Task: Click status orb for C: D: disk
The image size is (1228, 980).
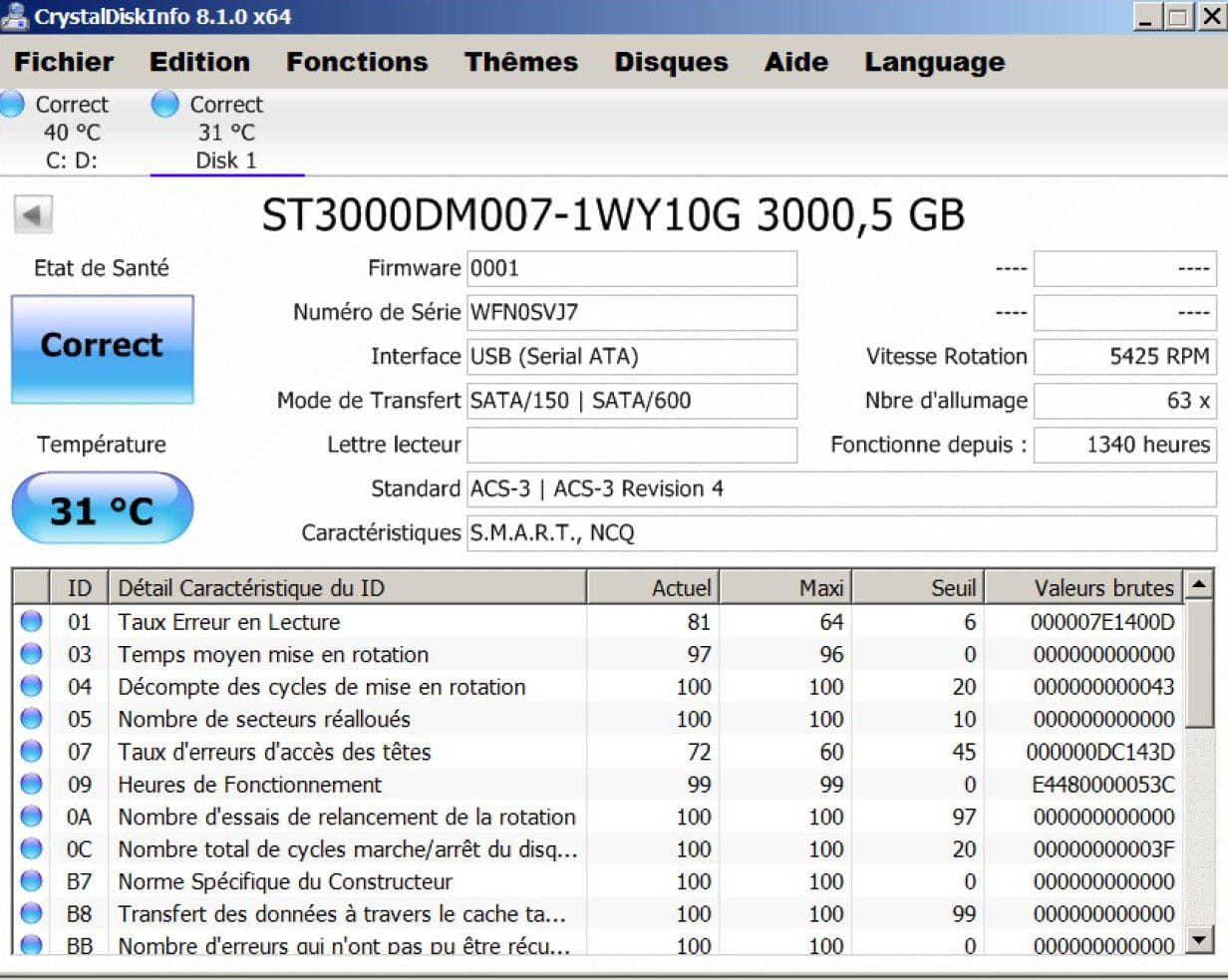Action: click(12, 104)
